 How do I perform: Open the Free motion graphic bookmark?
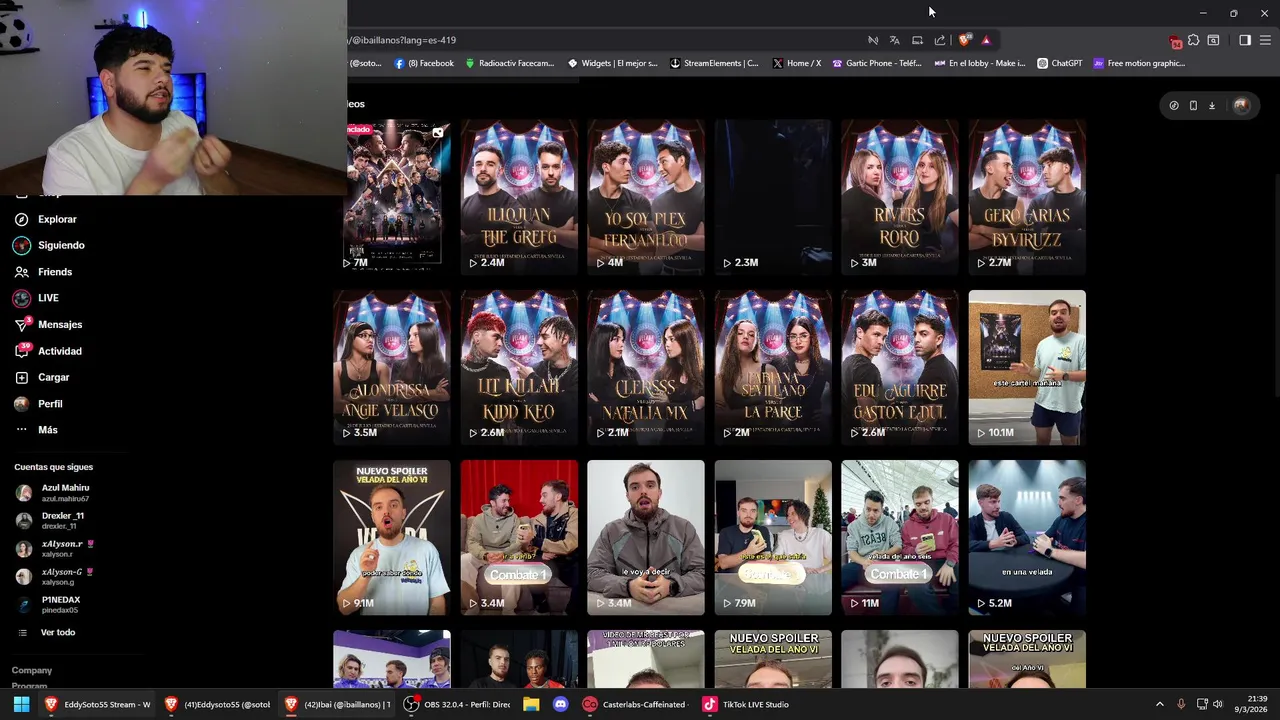pos(1139,63)
